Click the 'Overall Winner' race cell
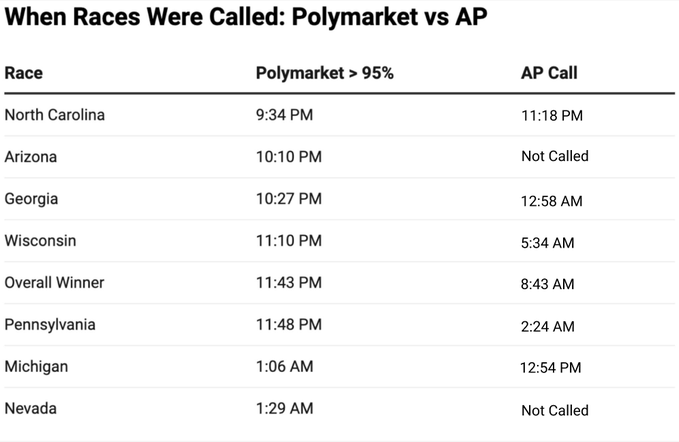679x442 pixels. coord(54,283)
